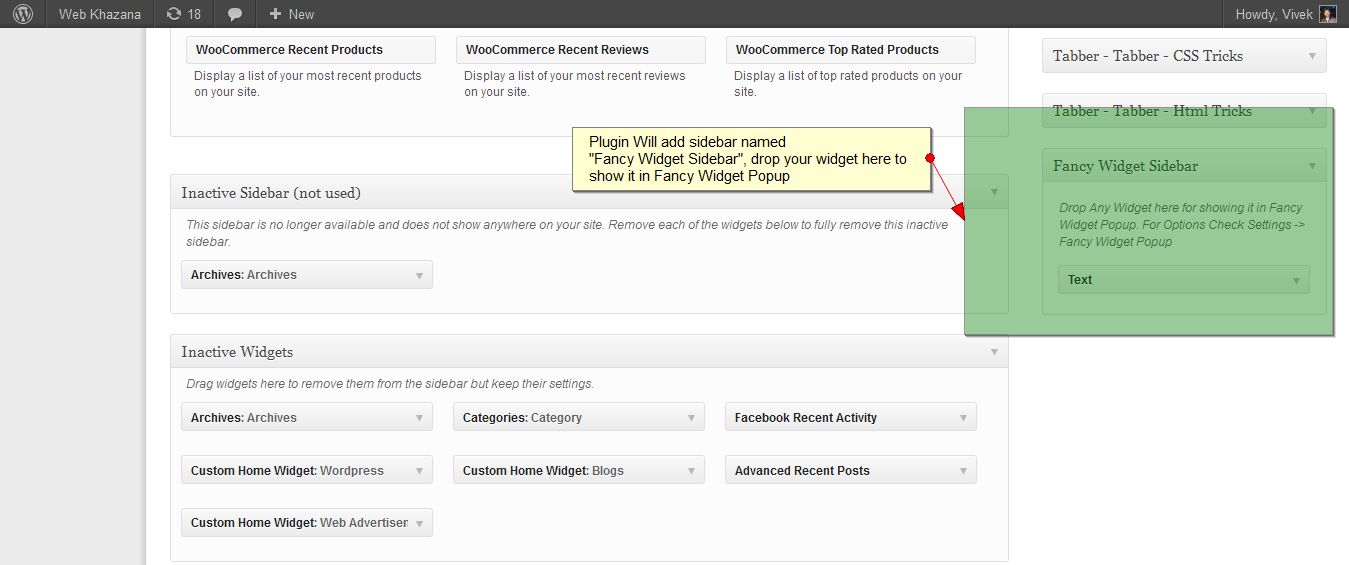Expand the Categories: Category widget arrow

click(x=692, y=418)
